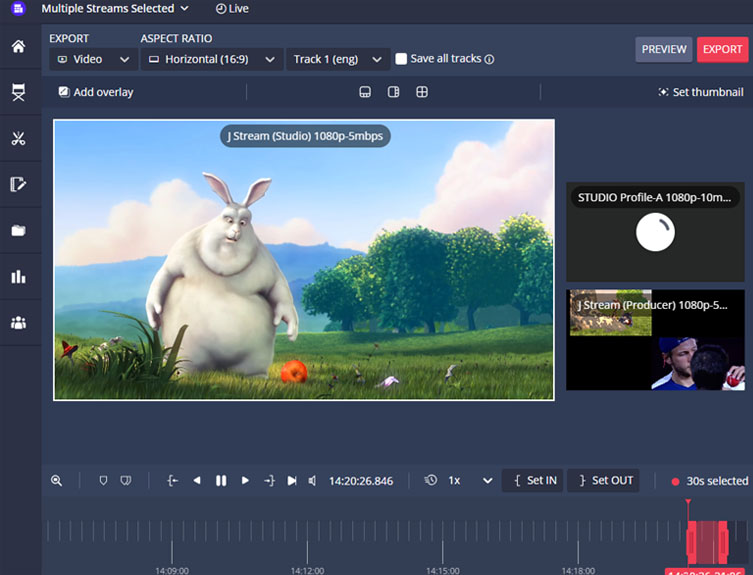Select the four-grid layout icon

pos(422,92)
